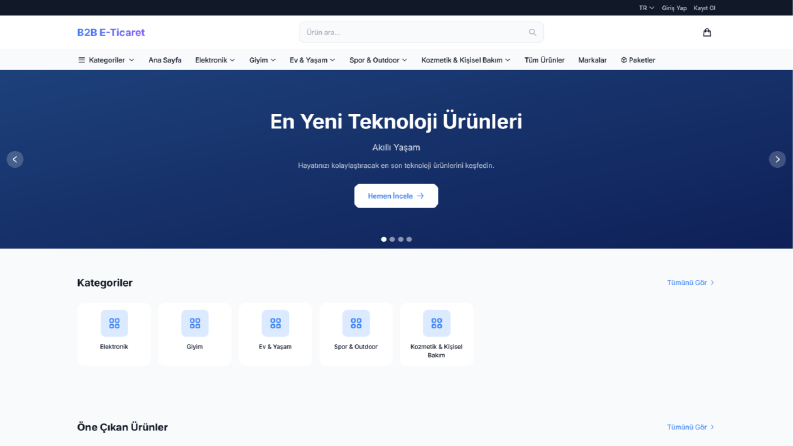Open Markalar in navigation
The height and width of the screenshot is (446, 793).
(x=592, y=60)
